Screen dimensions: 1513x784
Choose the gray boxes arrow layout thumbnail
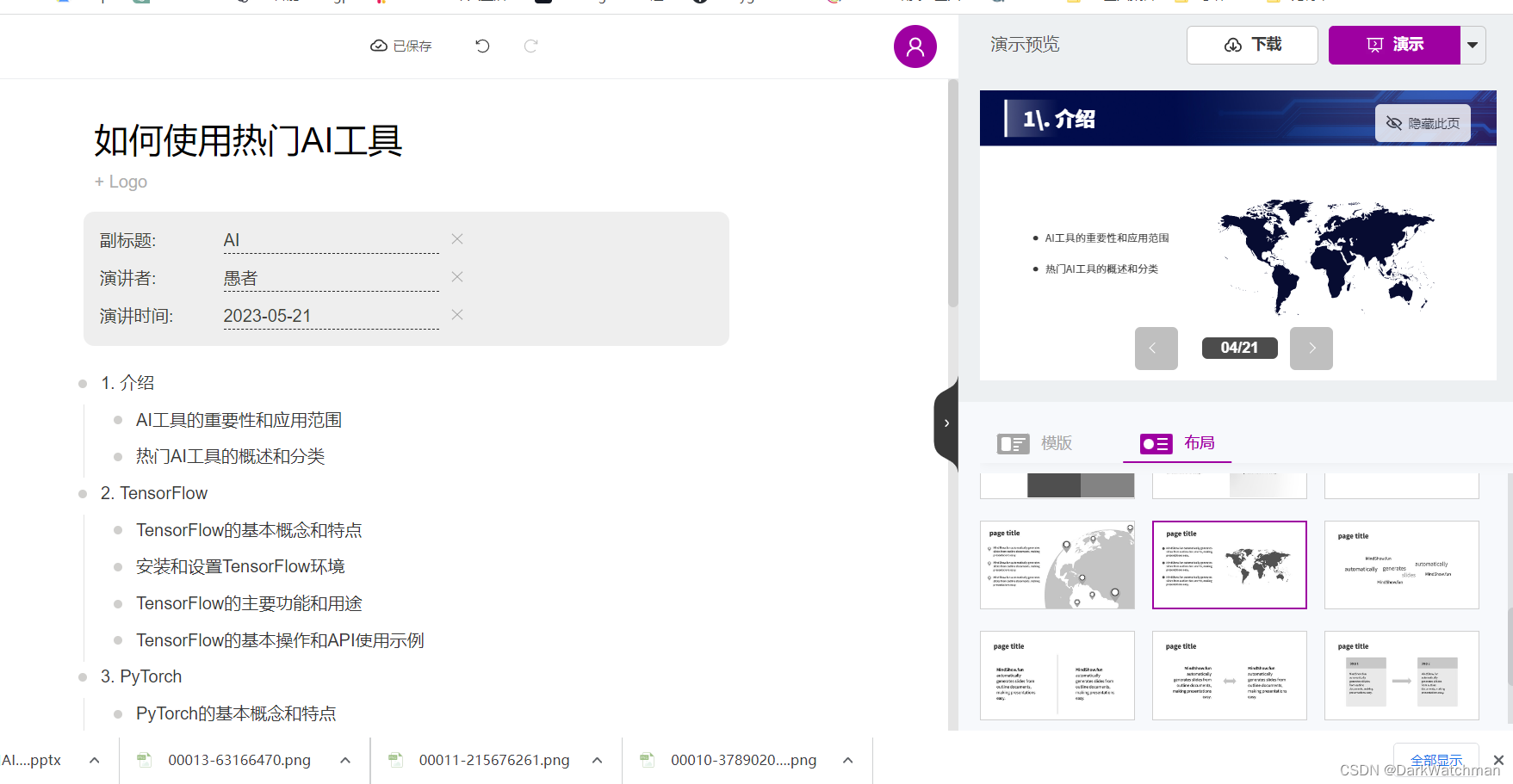(1402, 676)
